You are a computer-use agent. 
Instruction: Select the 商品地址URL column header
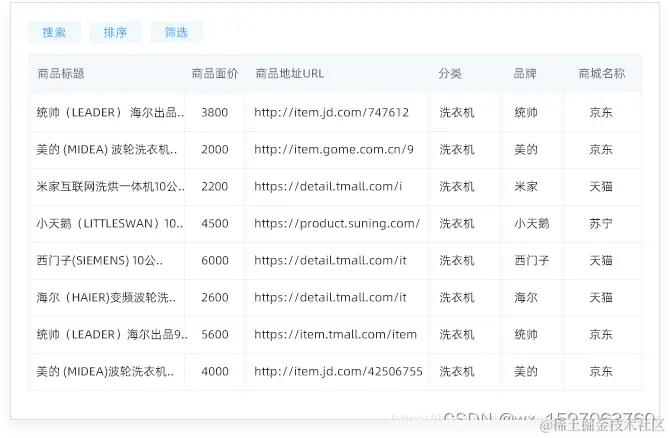pyautogui.click(x=290, y=73)
